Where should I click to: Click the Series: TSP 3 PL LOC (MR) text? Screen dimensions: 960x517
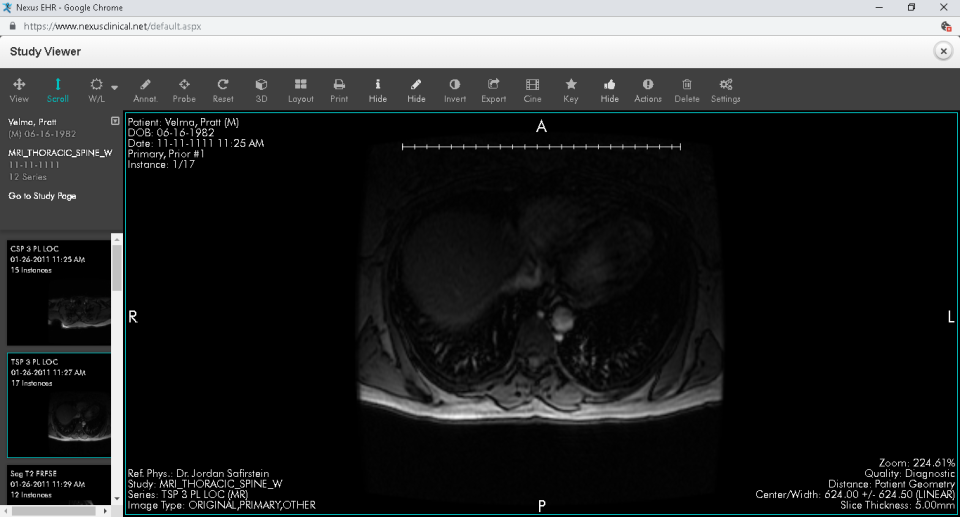click(x=188, y=494)
